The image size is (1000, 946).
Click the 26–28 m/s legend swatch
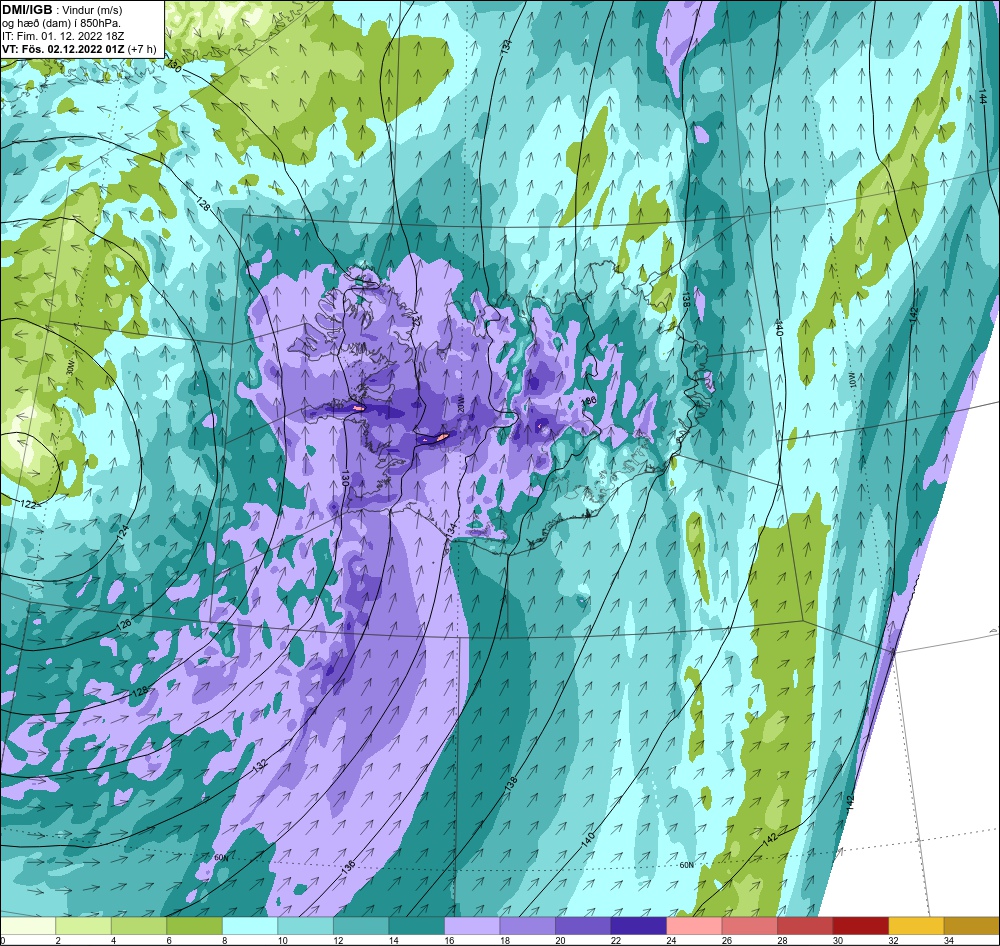click(749, 925)
